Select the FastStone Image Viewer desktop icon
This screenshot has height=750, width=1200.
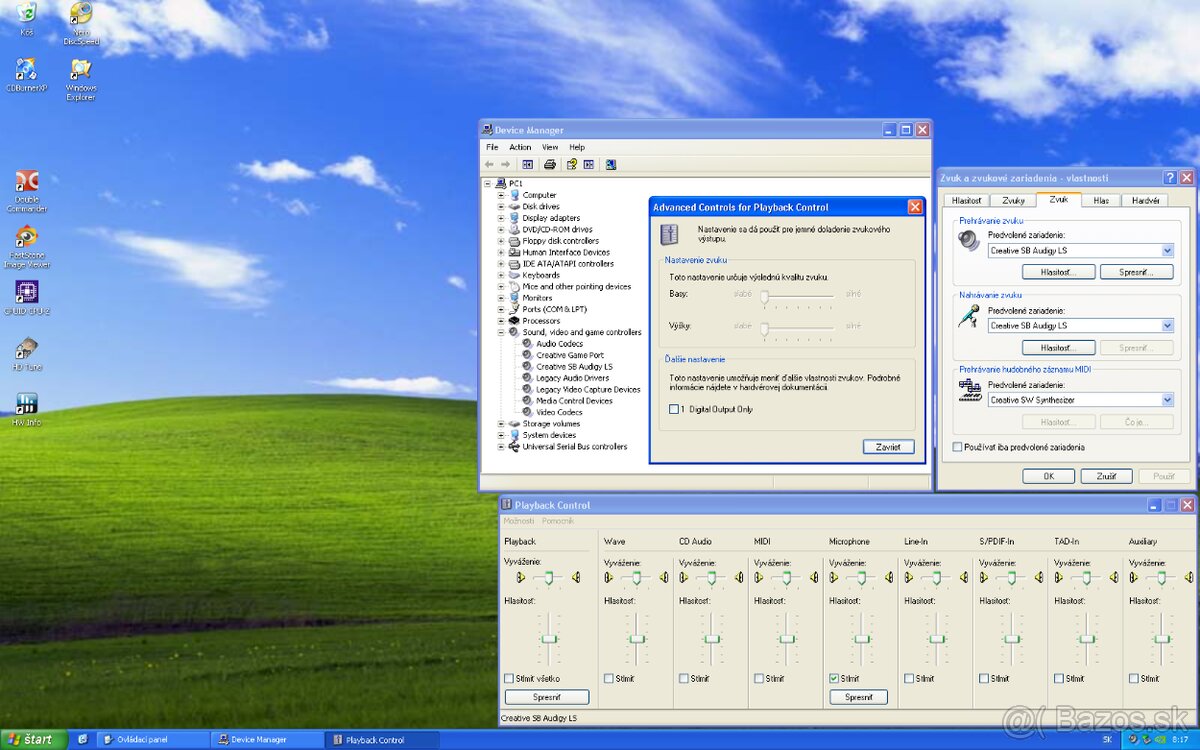pyautogui.click(x=27, y=247)
